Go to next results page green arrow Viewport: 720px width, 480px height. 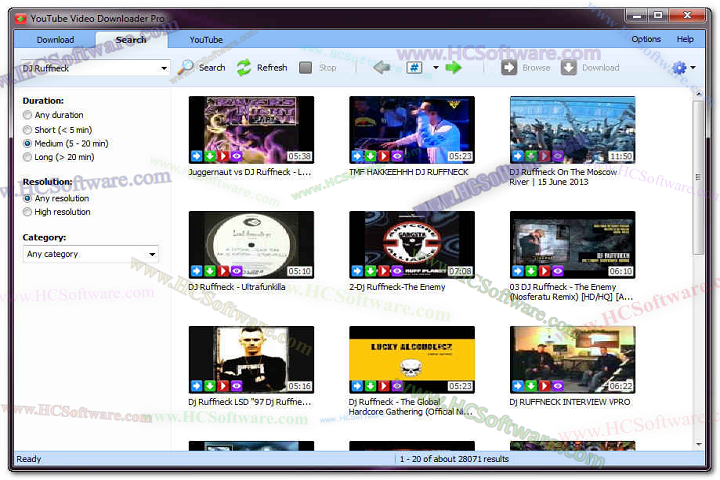pyautogui.click(x=454, y=68)
